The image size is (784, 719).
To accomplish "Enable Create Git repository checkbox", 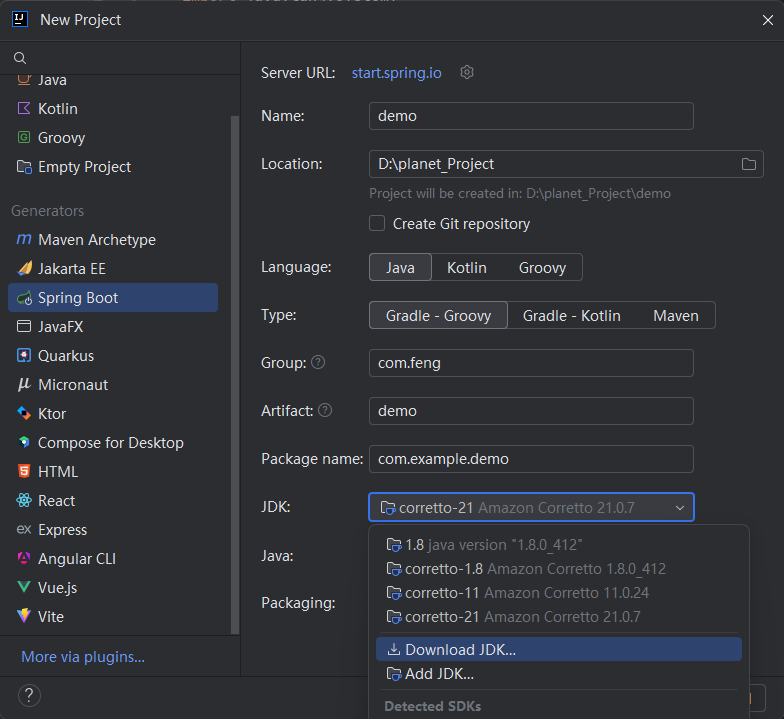I will 377,224.
